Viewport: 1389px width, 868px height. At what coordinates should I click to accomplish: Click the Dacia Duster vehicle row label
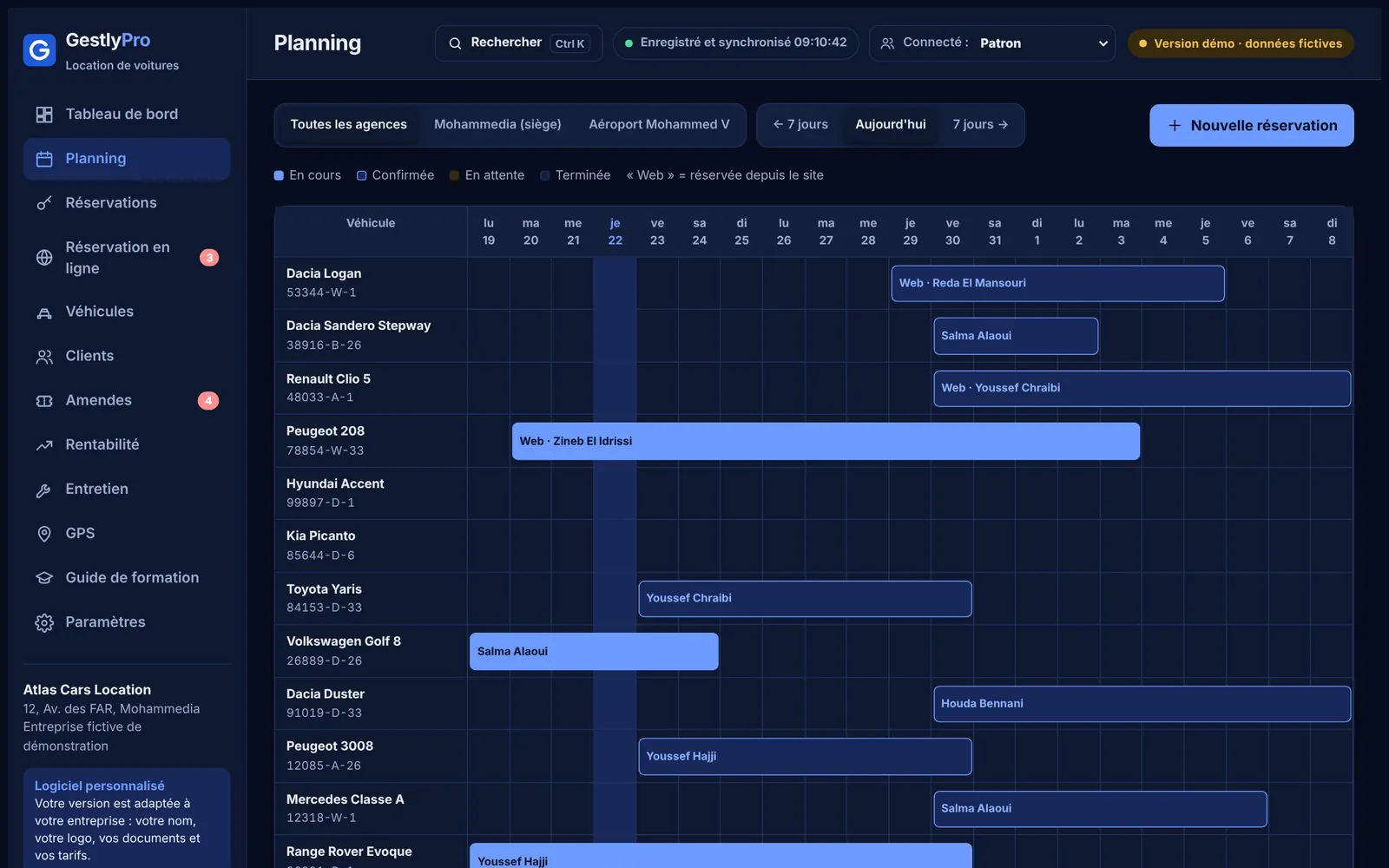pos(371,704)
